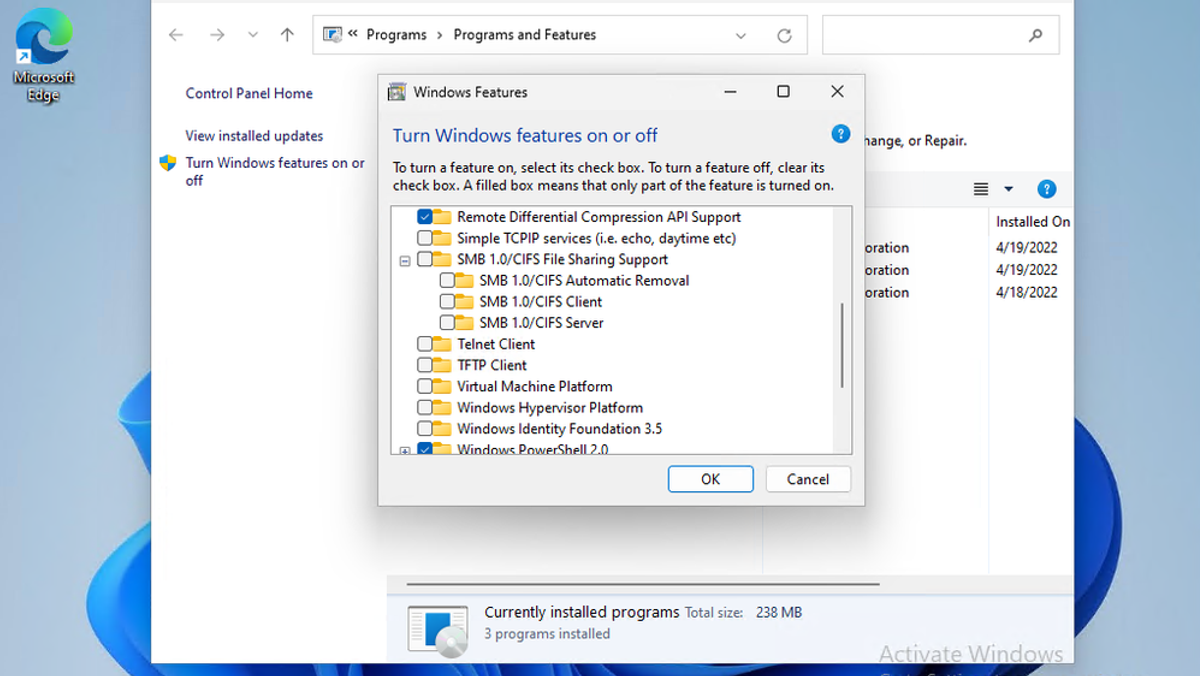Click the installed programs disc icon
Viewport: 1200px width, 676px height.
438,630
